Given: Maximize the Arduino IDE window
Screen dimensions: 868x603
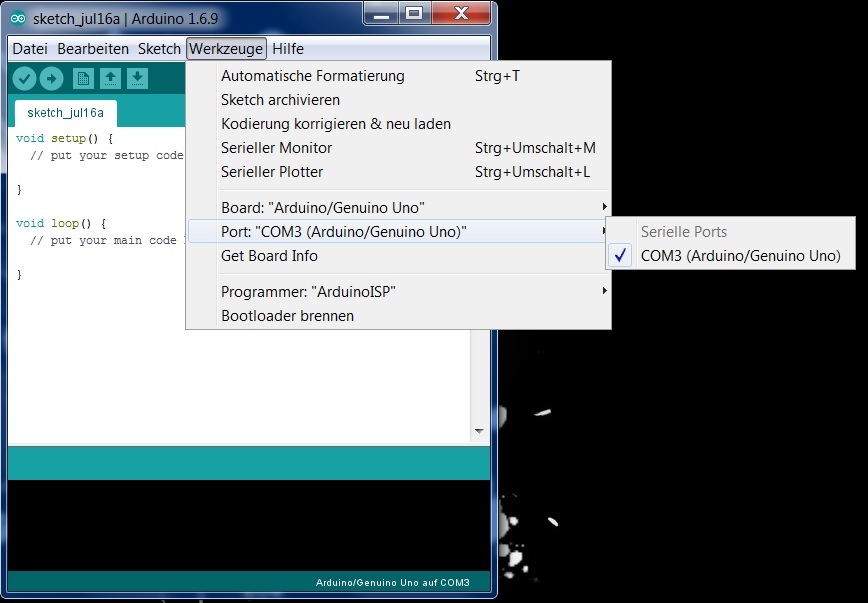Looking at the screenshot, I should pyautogui.click(x=415, y=13).
